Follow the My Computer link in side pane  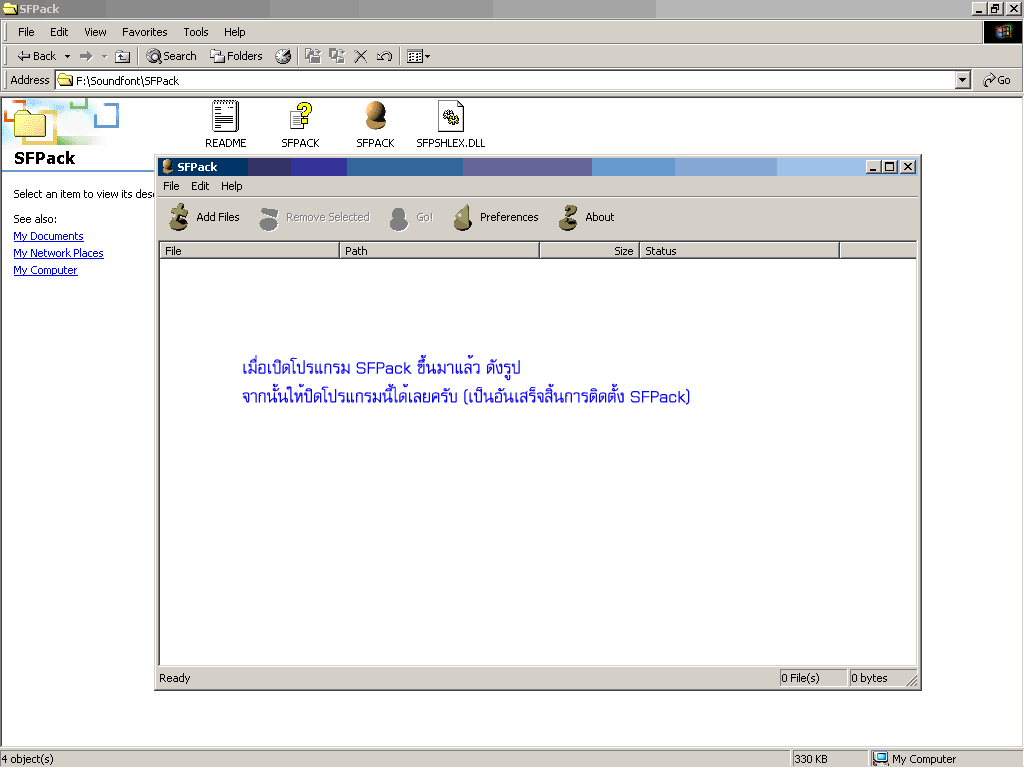(x=45, y=270)
